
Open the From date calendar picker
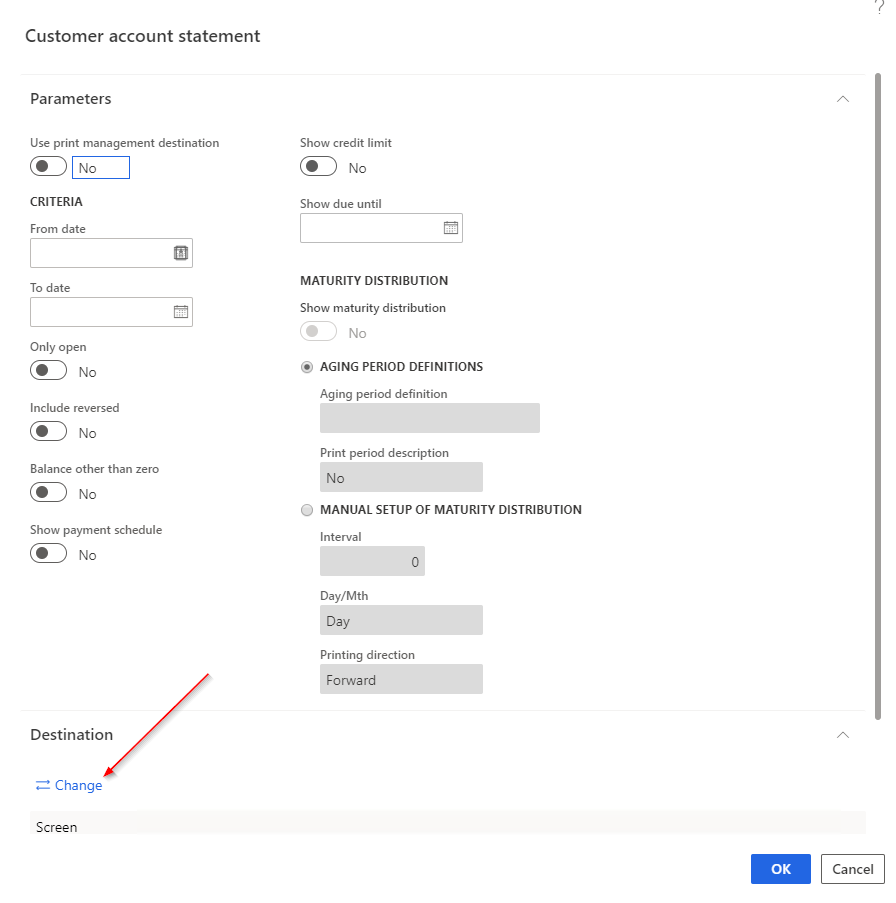click(181, 253)
